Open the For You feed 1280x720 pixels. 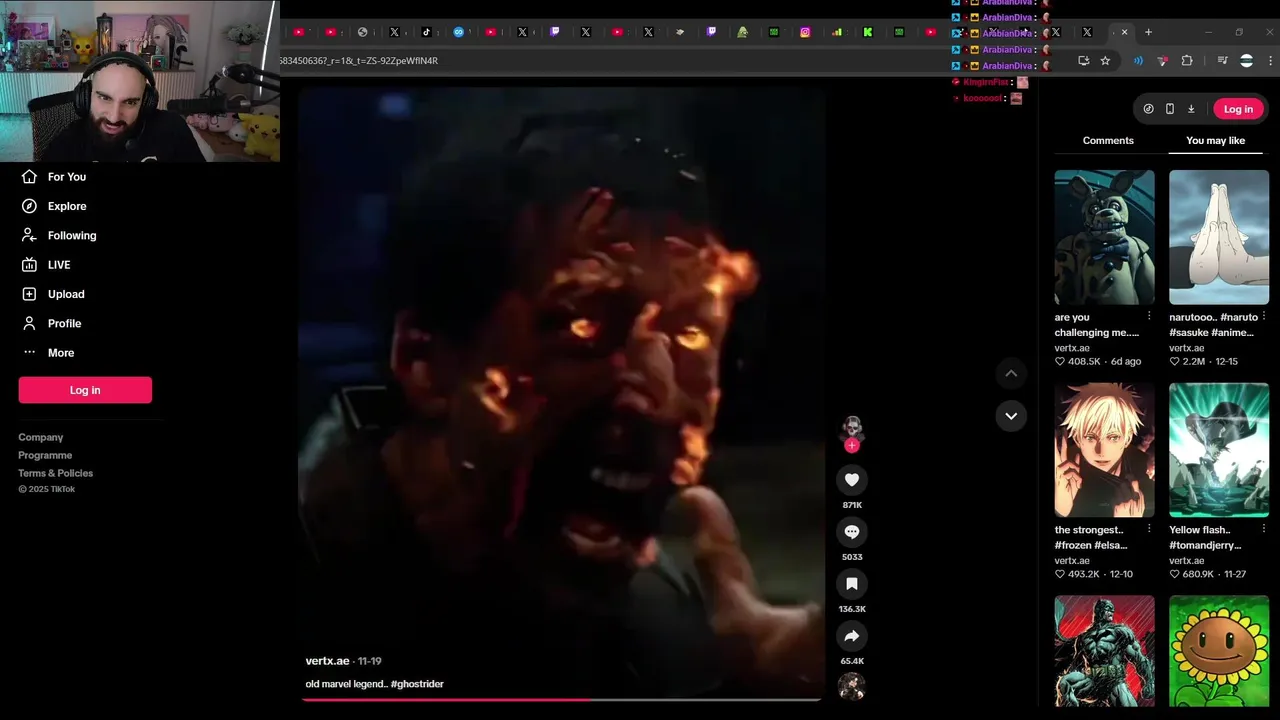67,177
